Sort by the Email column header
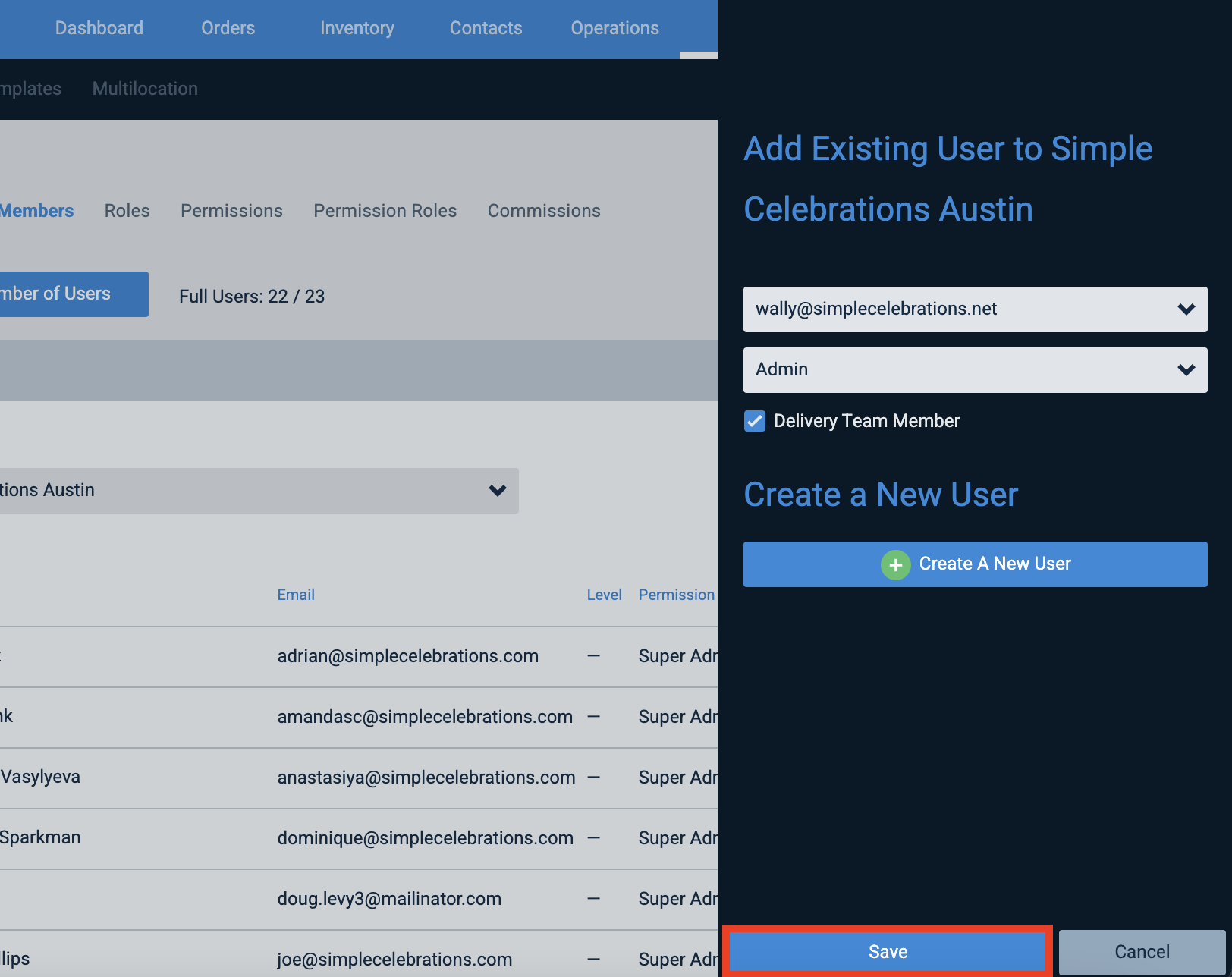This screenshot has height=977, width=1232. (x=296, y=595)
